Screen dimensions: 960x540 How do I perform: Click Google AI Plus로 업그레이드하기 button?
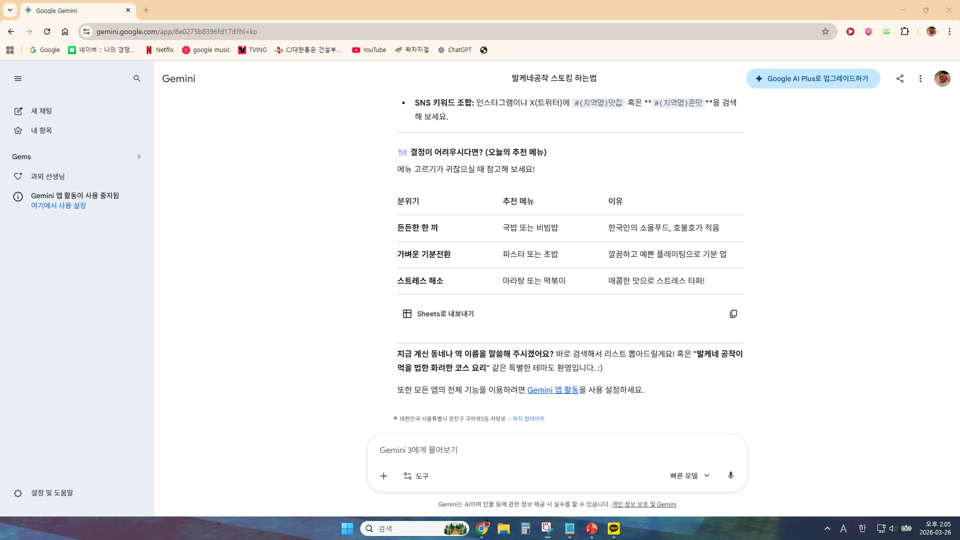(812, 78)
